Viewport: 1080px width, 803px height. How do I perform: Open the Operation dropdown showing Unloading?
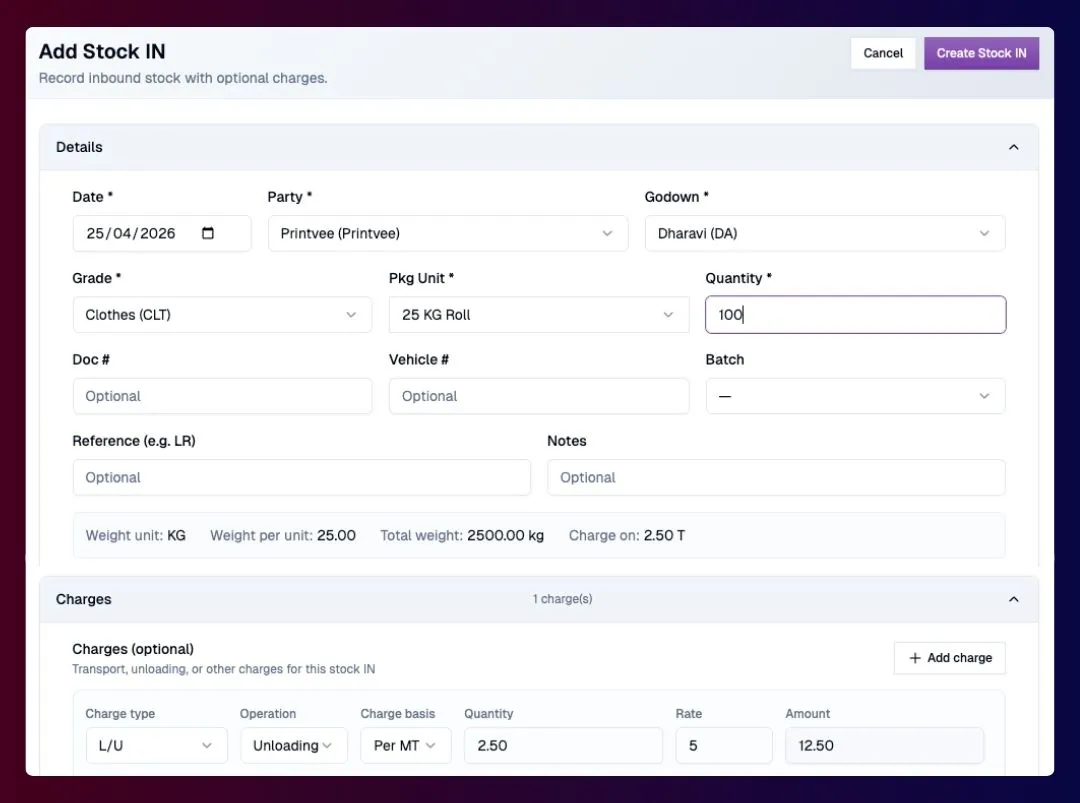tap(293, 745)
